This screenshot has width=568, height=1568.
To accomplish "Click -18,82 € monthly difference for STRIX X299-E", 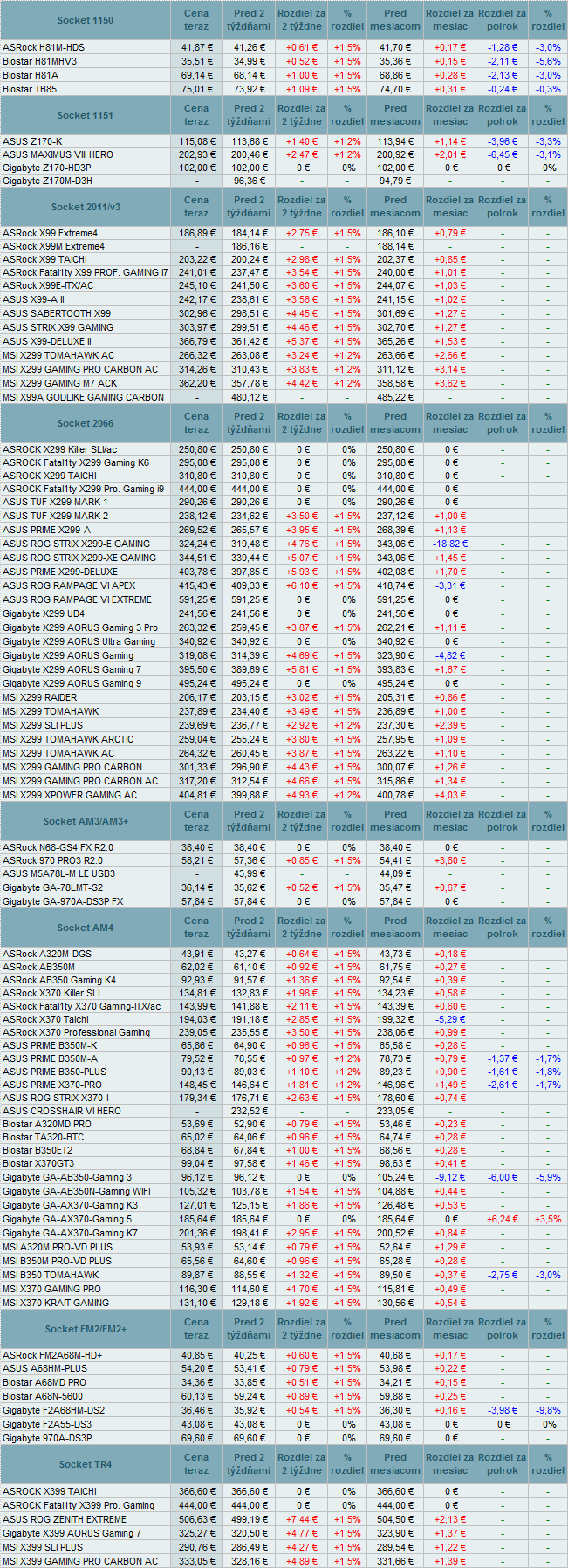I will coord(449,544).
